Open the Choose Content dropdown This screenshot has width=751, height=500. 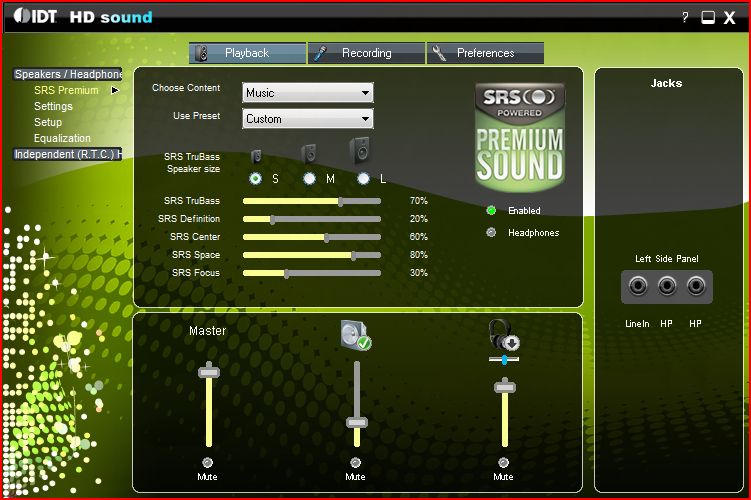(x=307, y=93)
